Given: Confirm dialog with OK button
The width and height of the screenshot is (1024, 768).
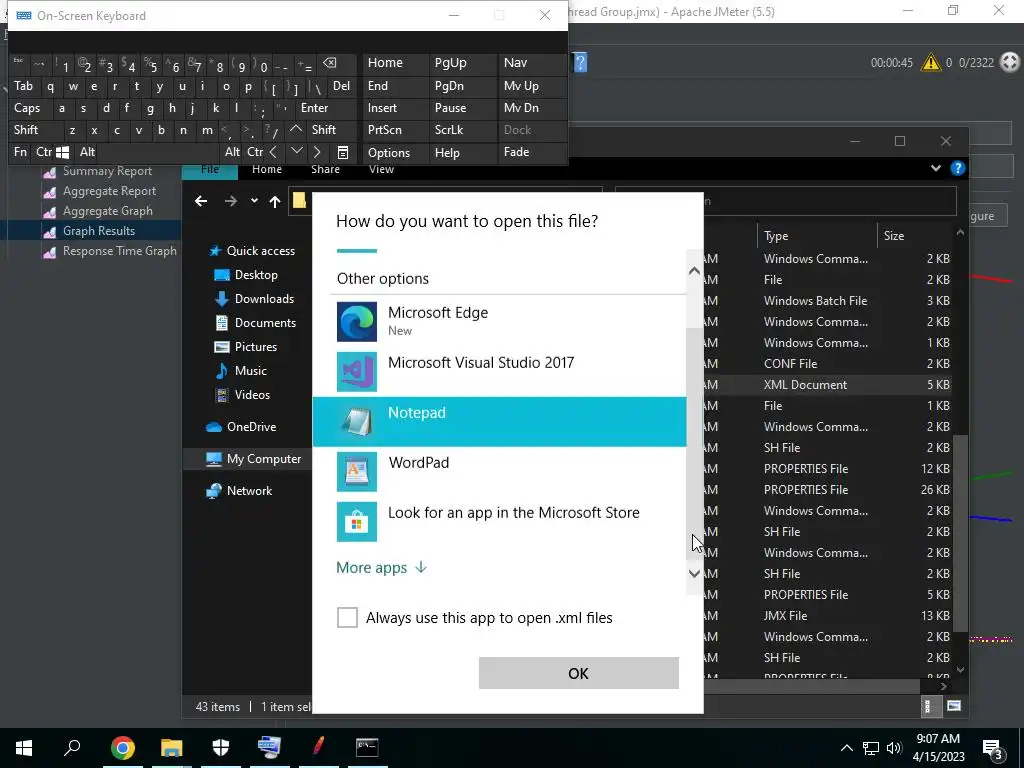Looking at the screenshot, I should pos(579,673).
